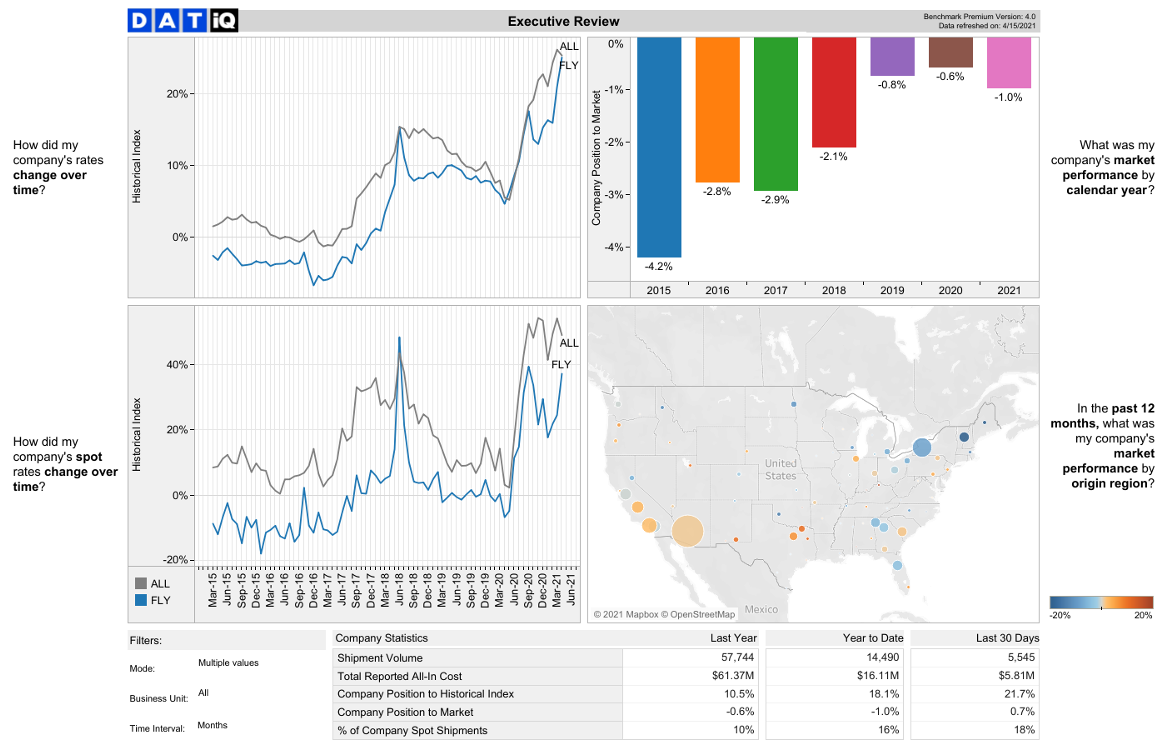Image resolution: width=1166 pixels, height=752 pixels.
Task: Select the 2017 green bar
Action: (x=776, y=114)
